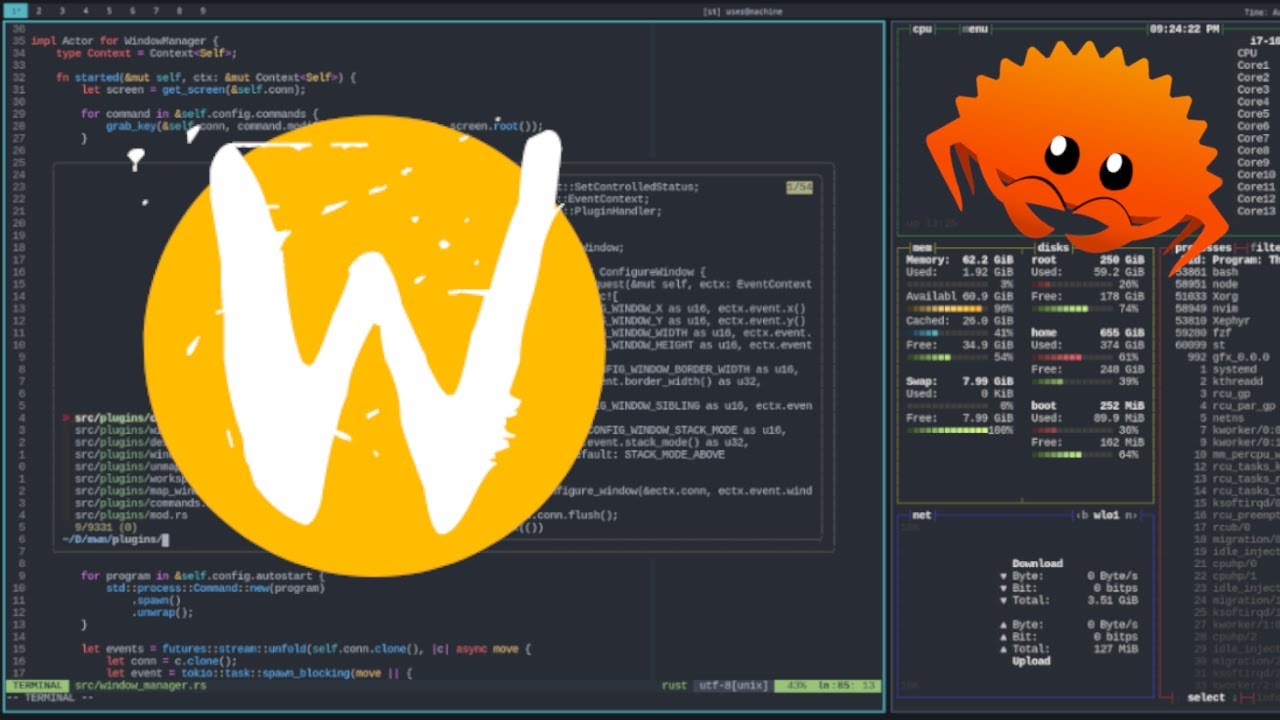Image resolution: width=1280 pixels, height=720 pixels.
Task: Switch to workspace tag 2
Action: 38,11
